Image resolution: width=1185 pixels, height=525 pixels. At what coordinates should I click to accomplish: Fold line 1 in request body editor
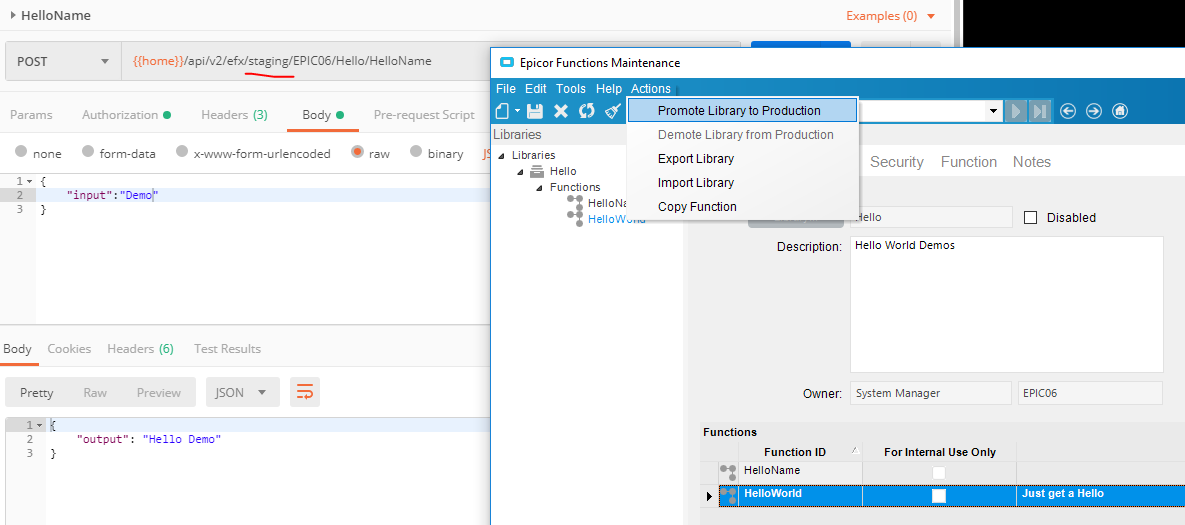pyautogui.click(x=29, y=181)
